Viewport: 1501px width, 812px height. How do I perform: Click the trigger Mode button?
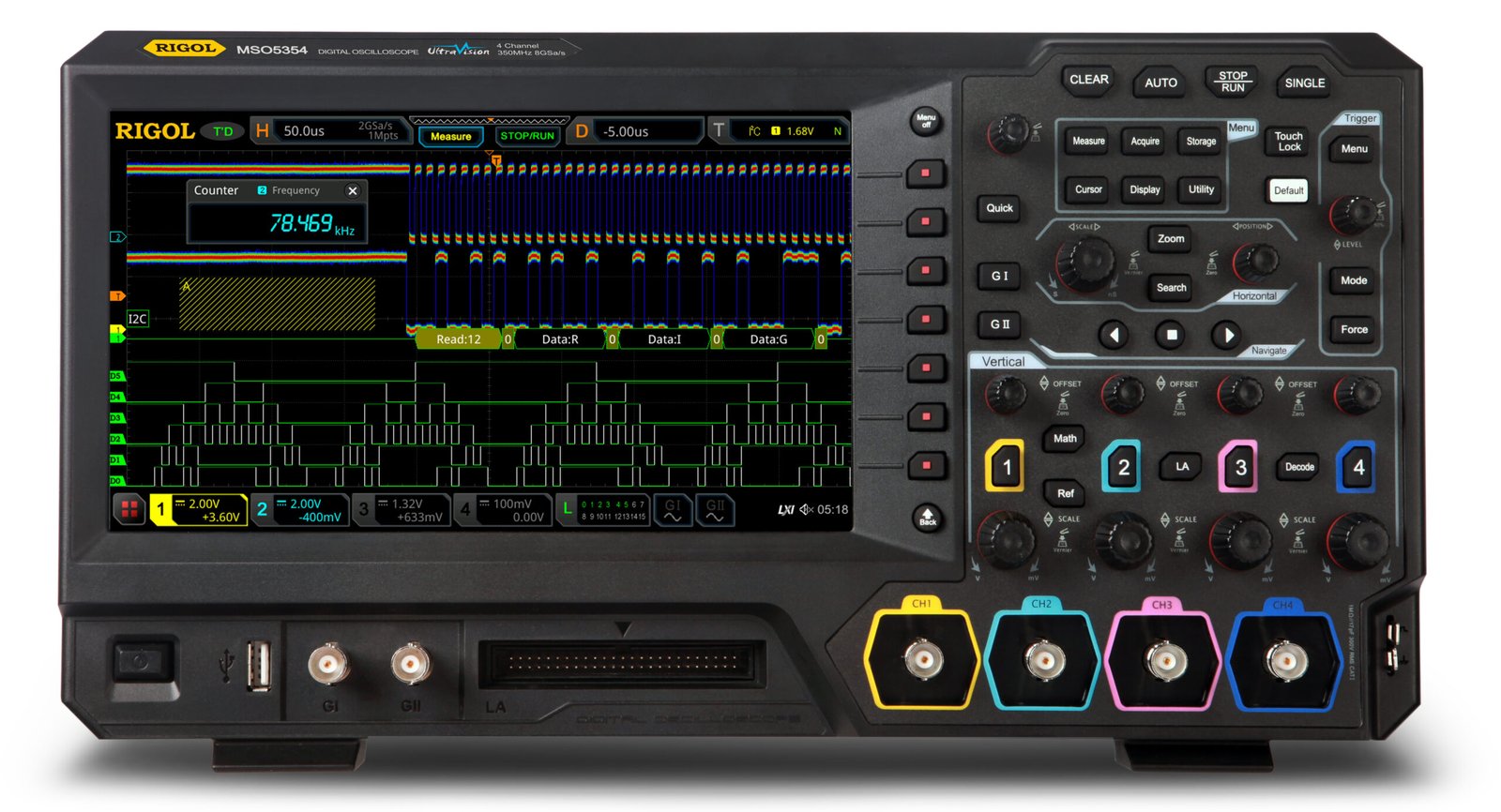[x=1354, y=280]
